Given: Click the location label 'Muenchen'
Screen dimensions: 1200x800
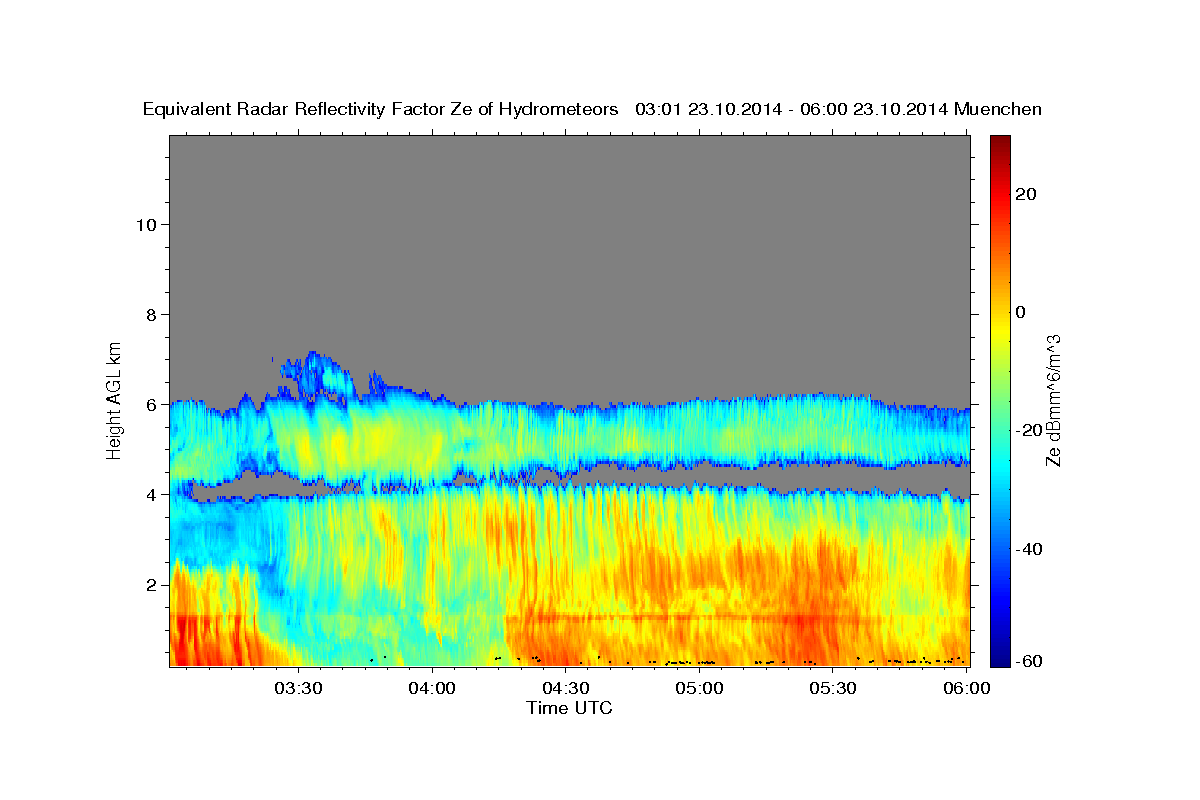Looking at the screenshot, I should (998, 109).
